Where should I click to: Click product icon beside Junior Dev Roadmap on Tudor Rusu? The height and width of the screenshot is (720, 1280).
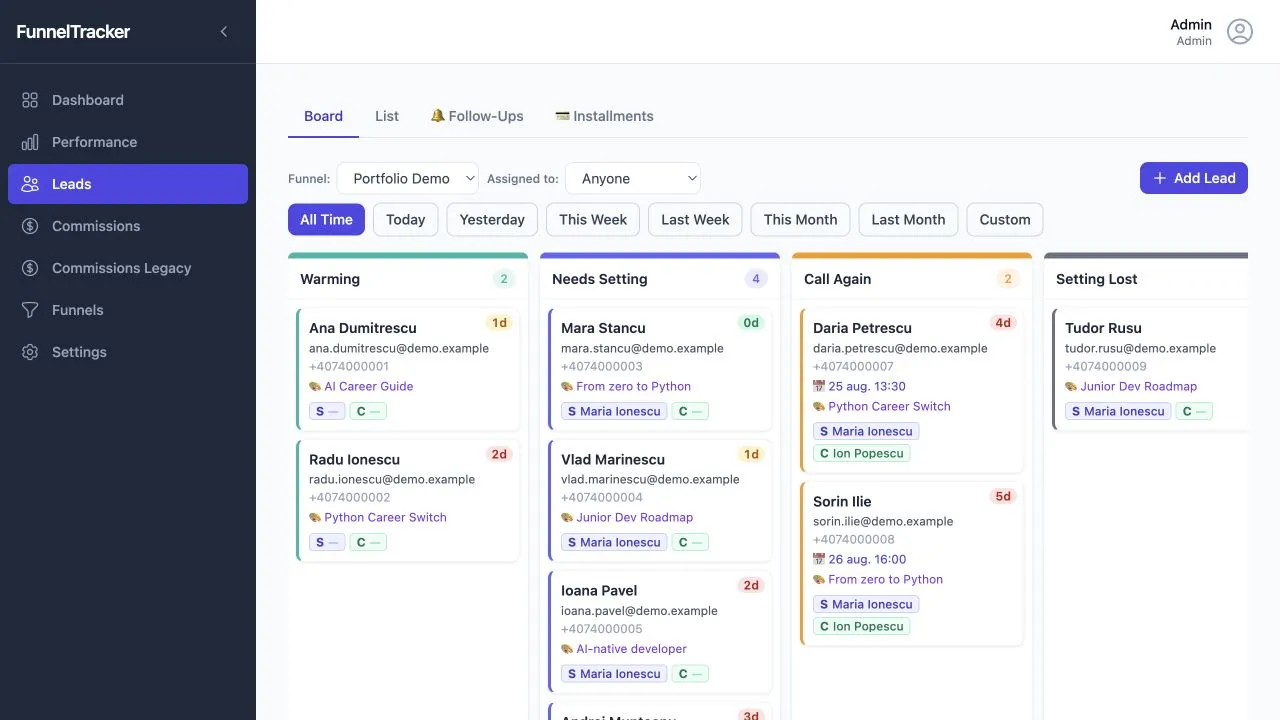coord(1071,386)
